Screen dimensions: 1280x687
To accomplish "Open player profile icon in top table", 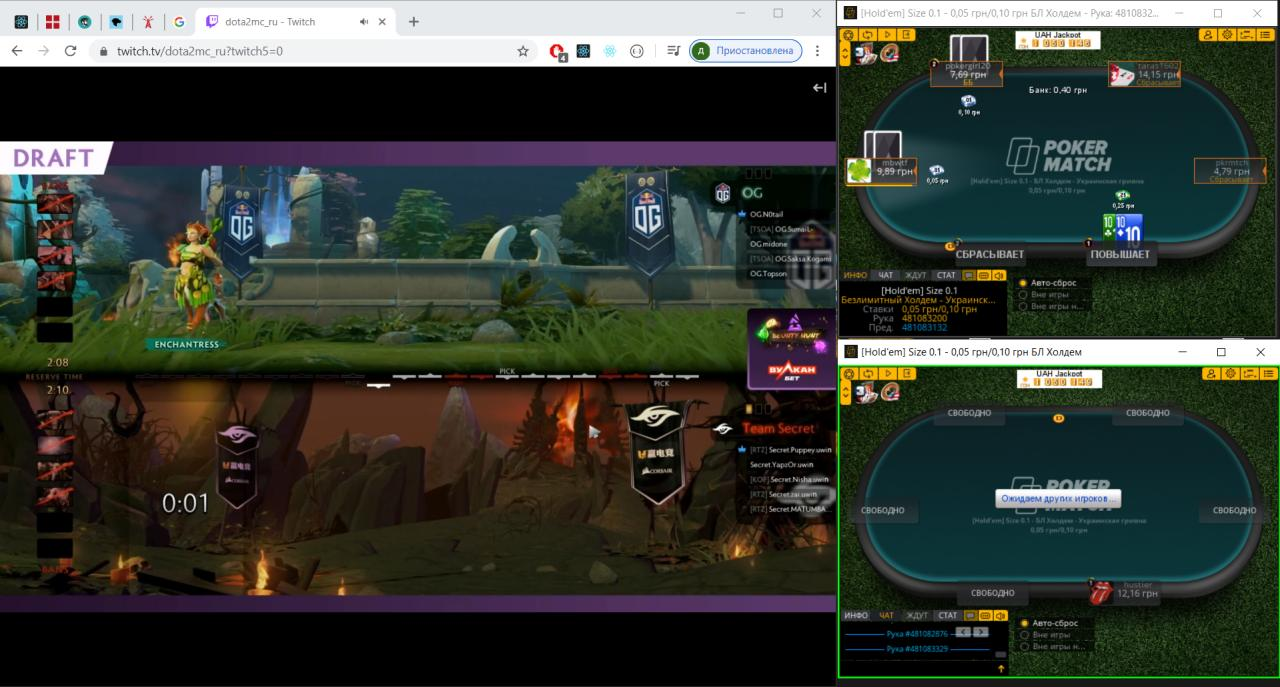I will [1208, 35].
